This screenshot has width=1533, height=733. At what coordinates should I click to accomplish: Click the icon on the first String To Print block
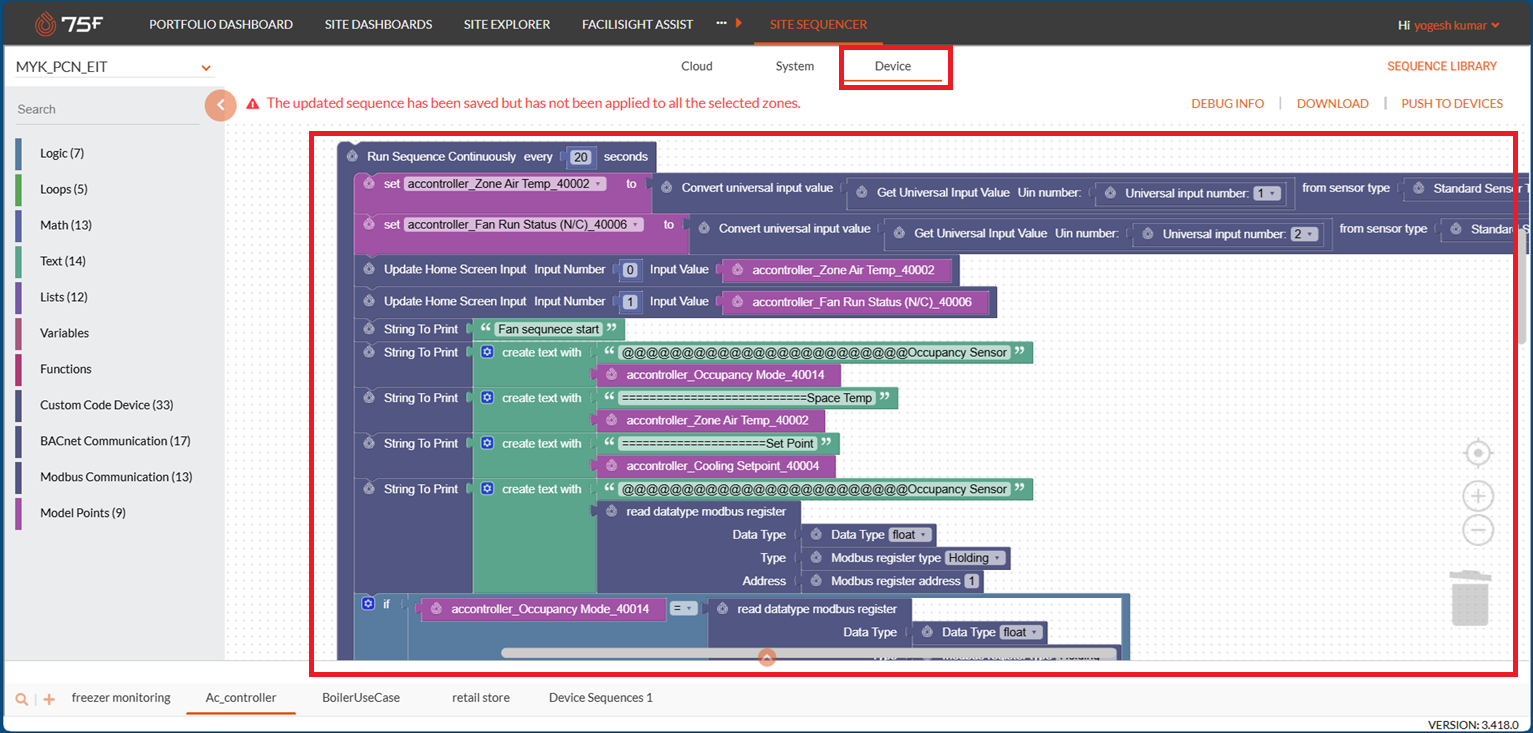[x=369, y=329]
